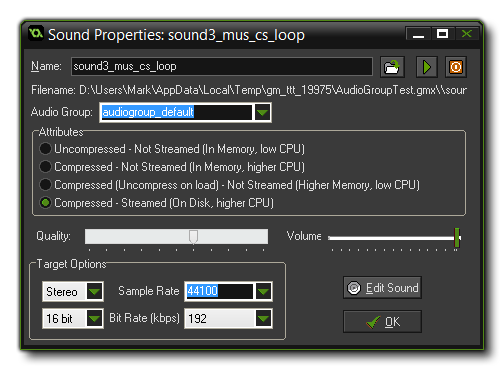Open the Bit Rate (kbps) dropdown
504x370 pixels.
(x=263, y=319)
